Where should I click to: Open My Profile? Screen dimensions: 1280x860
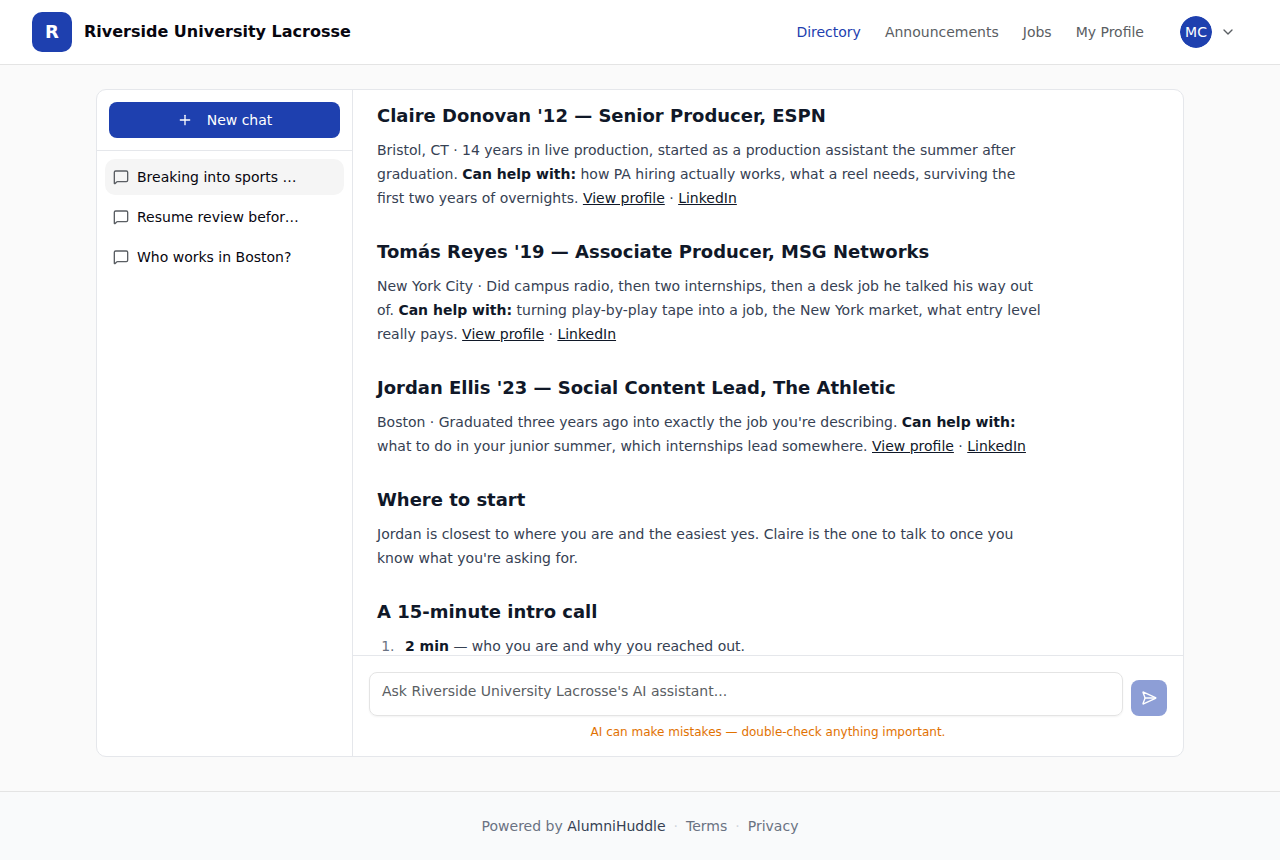coord(1109,32)
